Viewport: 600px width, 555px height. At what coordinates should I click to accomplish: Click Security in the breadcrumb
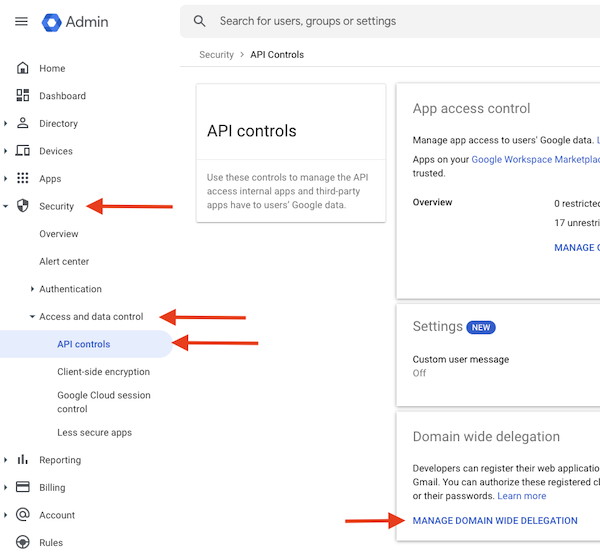click(x=216, y=55)
